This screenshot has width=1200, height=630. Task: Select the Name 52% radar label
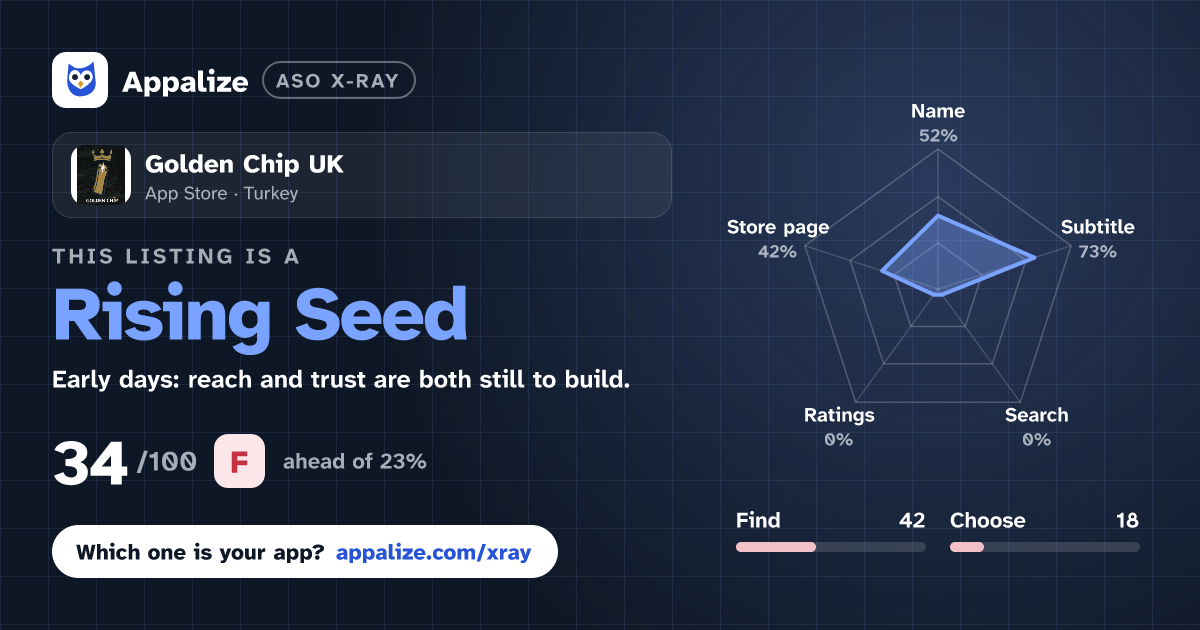point(938,123)
